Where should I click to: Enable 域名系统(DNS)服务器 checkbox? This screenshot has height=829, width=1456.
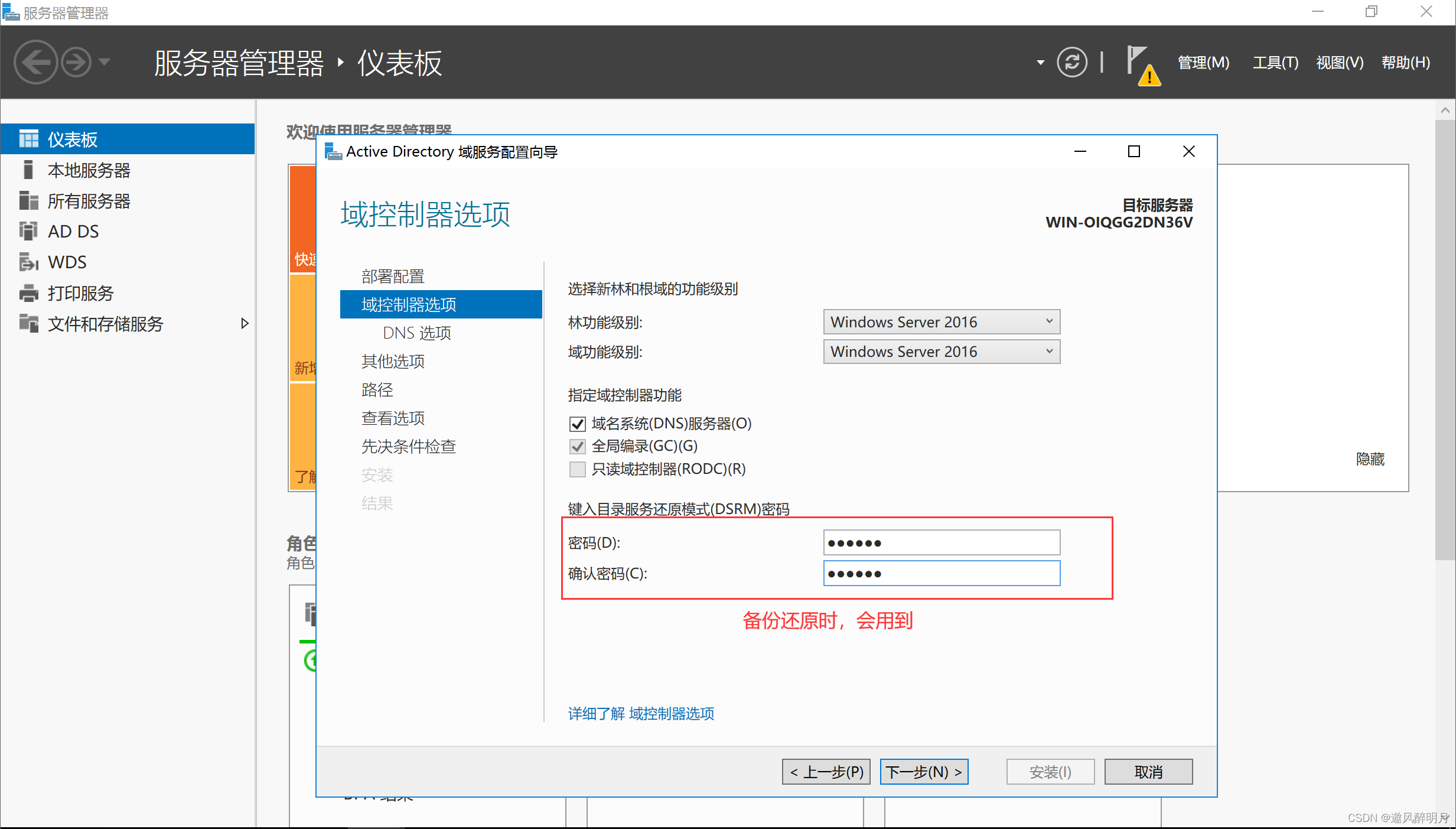(x=576, y=424)
